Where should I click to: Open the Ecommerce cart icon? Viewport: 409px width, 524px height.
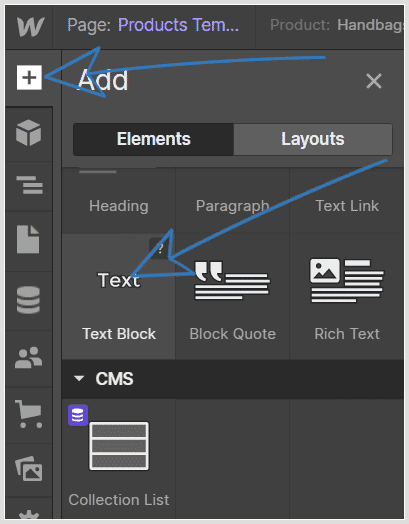click(x=28, y=414)
